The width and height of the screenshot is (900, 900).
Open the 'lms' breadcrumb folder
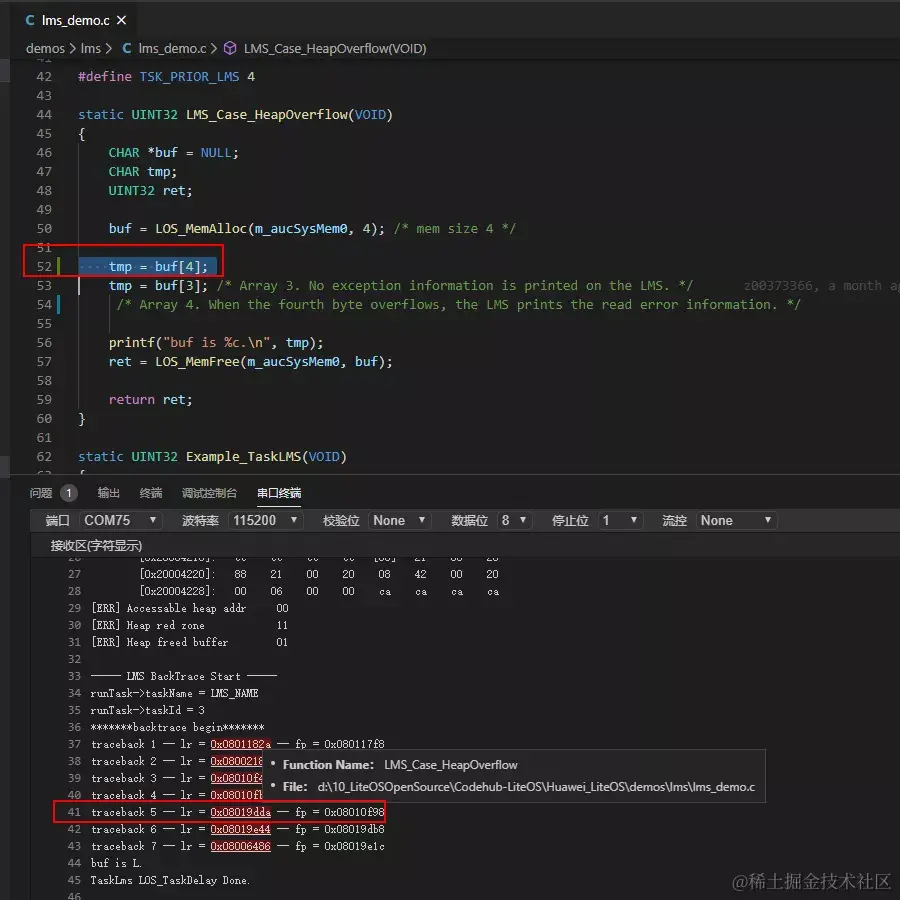tap(90, 49)
